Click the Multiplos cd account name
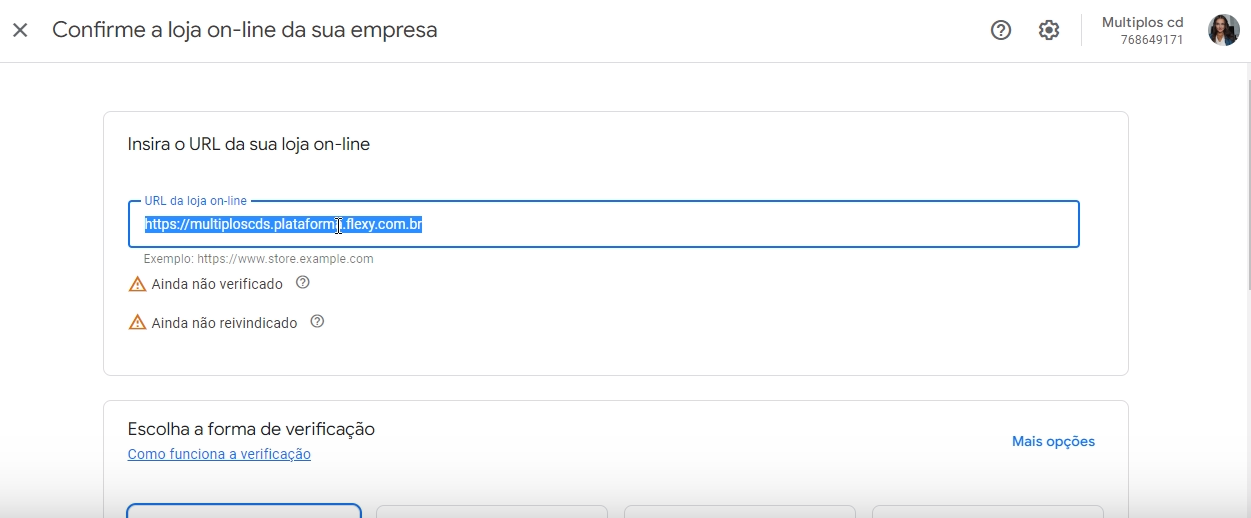1251x518 pixels. click(x=1142, y=22)
